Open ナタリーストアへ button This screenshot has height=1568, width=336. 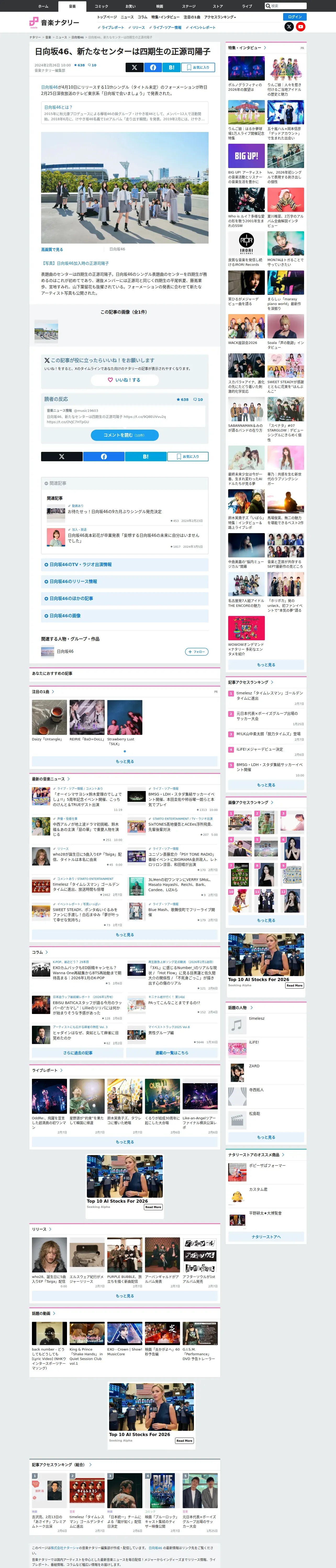pyautogui.click(x=266, y=1237)
